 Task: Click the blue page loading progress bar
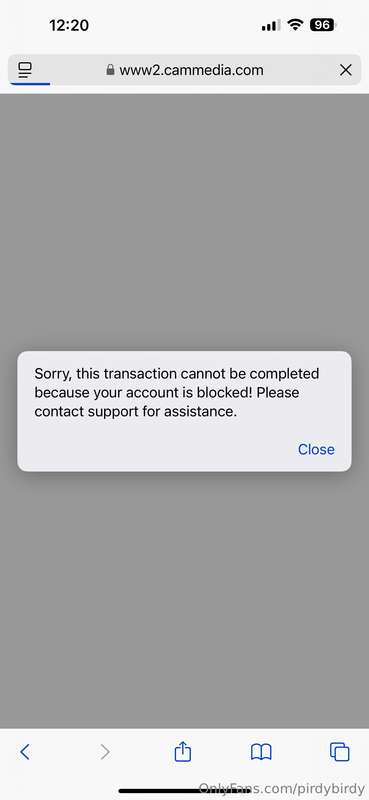coord(30,84)
